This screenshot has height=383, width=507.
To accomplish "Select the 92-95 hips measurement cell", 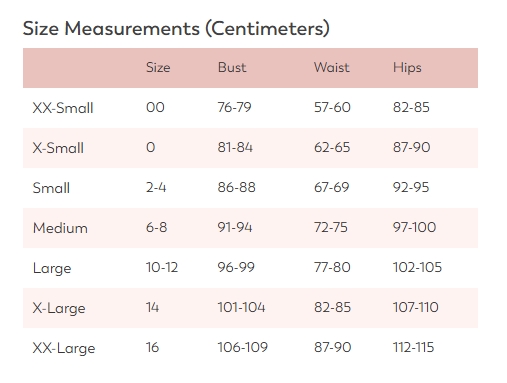I will click(x=411, y=187).
